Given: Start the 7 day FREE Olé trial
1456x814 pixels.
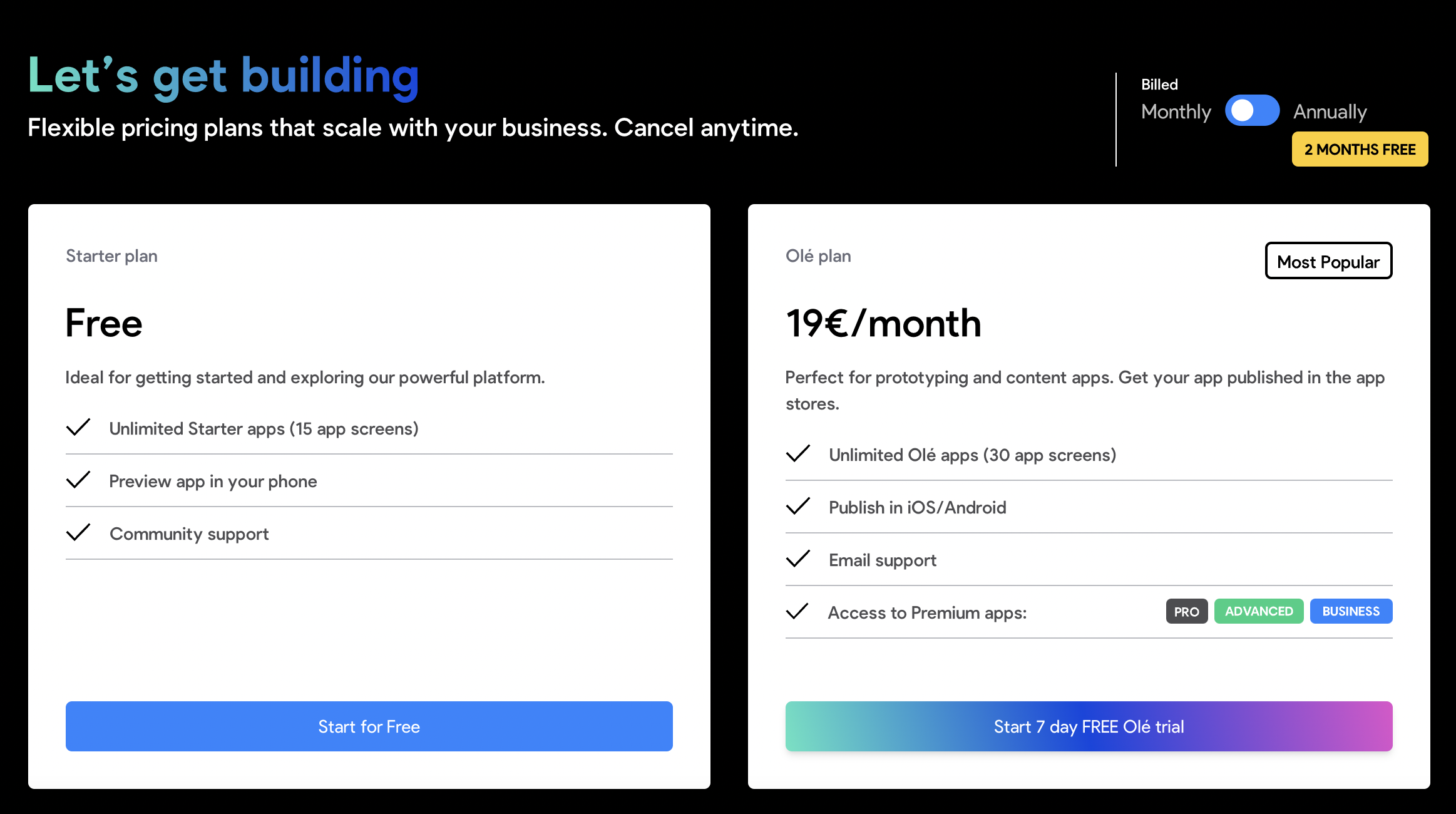Looking at the screenshot, I should tap(1089, 726).
